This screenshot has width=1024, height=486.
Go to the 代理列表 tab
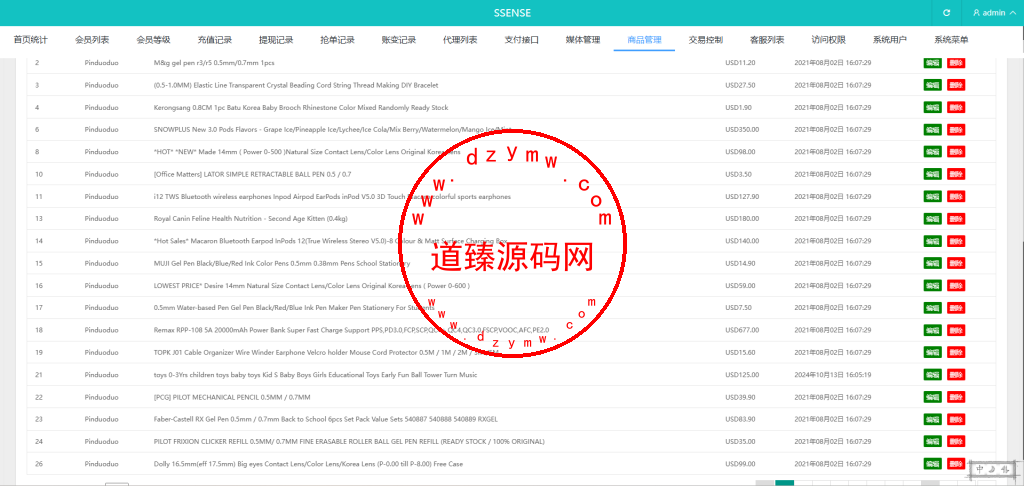point(460,40)
